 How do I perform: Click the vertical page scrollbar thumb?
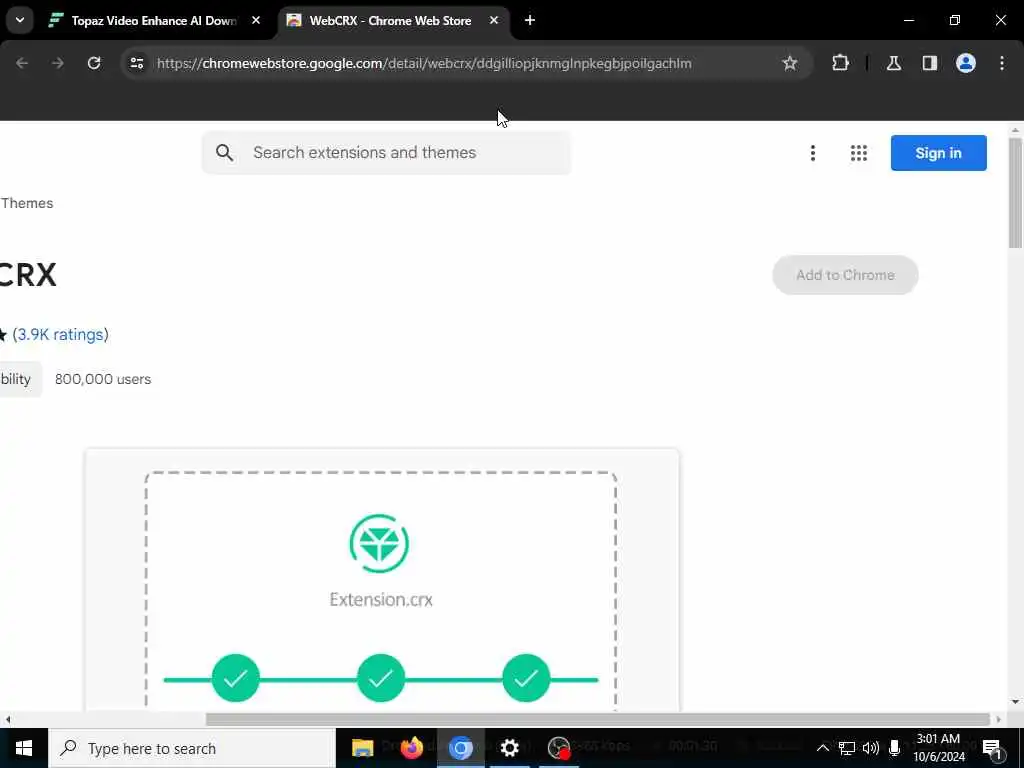point(1015,193)
